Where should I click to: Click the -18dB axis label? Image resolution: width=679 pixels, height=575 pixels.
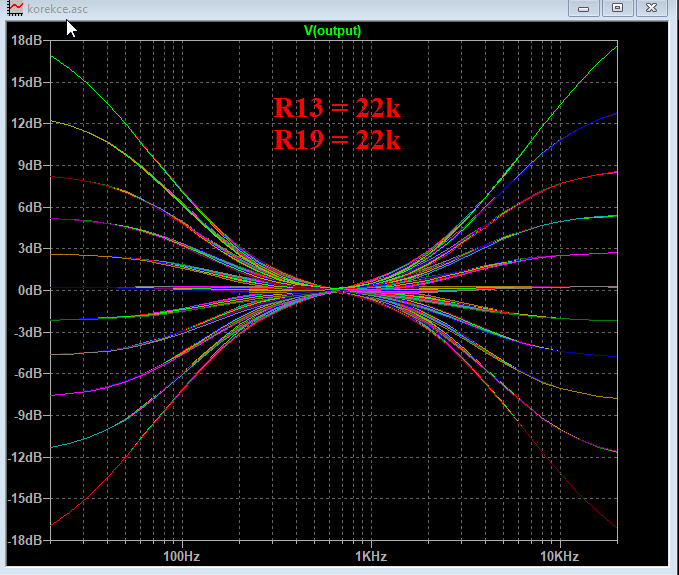point(25,540)
